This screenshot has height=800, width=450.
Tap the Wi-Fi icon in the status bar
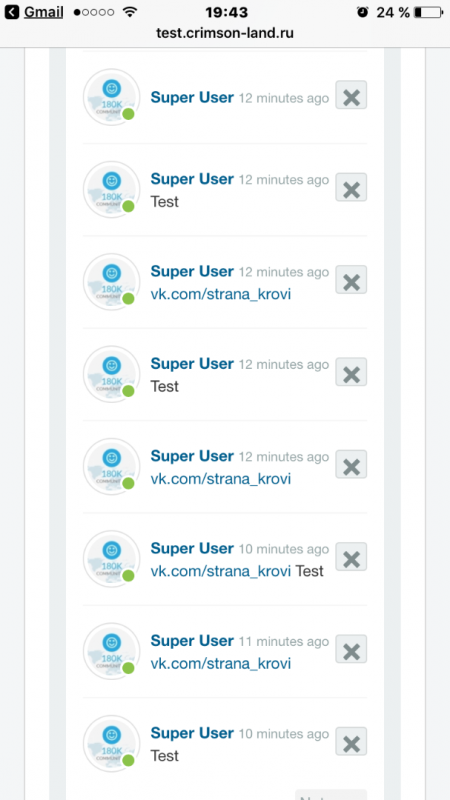click(131, 12)
